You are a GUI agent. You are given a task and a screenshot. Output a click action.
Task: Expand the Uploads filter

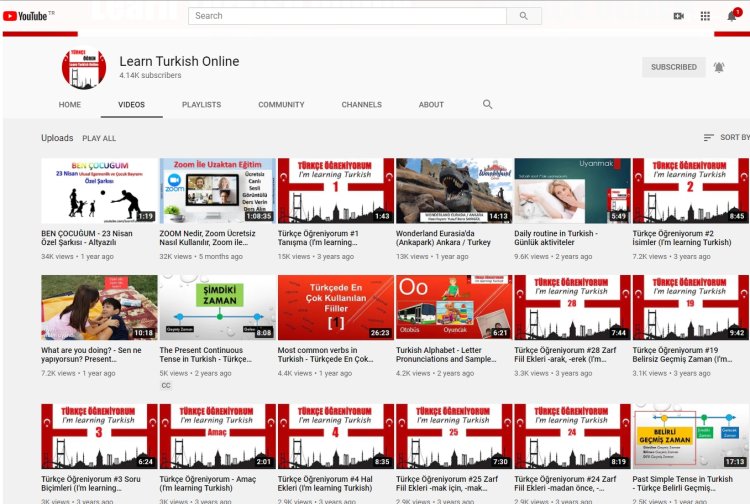57,138
